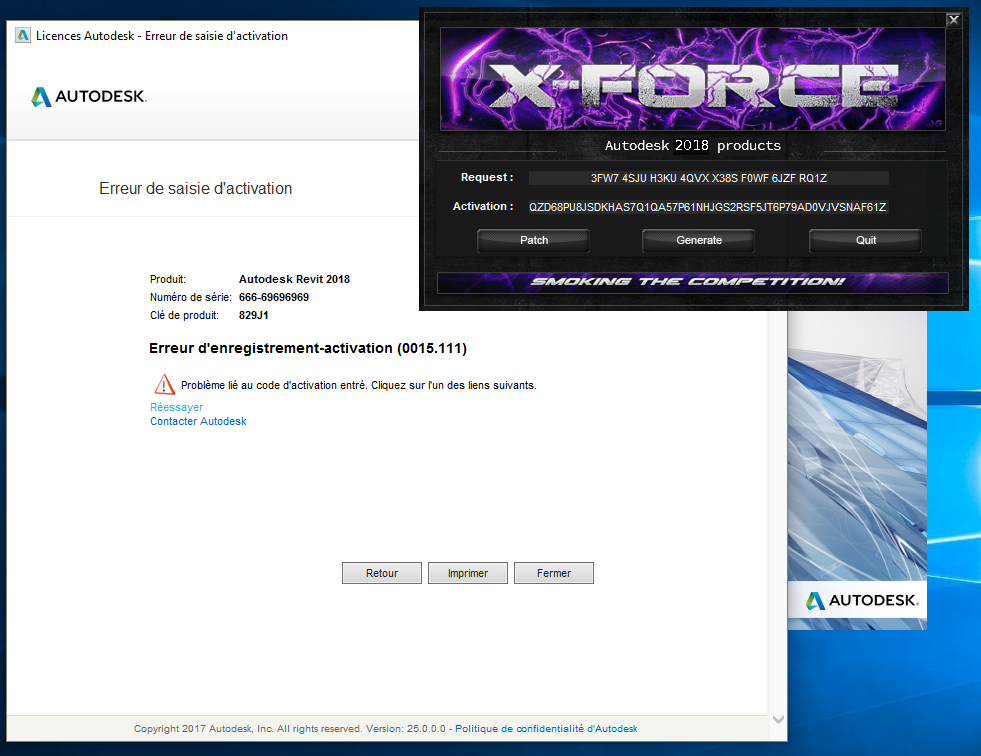This screenshot has width=981, height=756.
Task: Click the X-FORCE banner logo
Action: [x=693, y=79]
